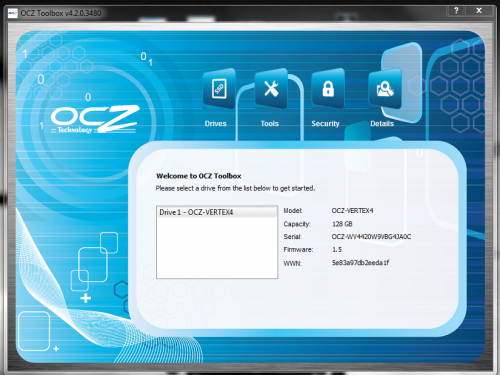This screenshot has width=500, height=375.
Task: Select Drive 1 - OCZ-VERTEX4 in the list
Action: coord(217,212)
